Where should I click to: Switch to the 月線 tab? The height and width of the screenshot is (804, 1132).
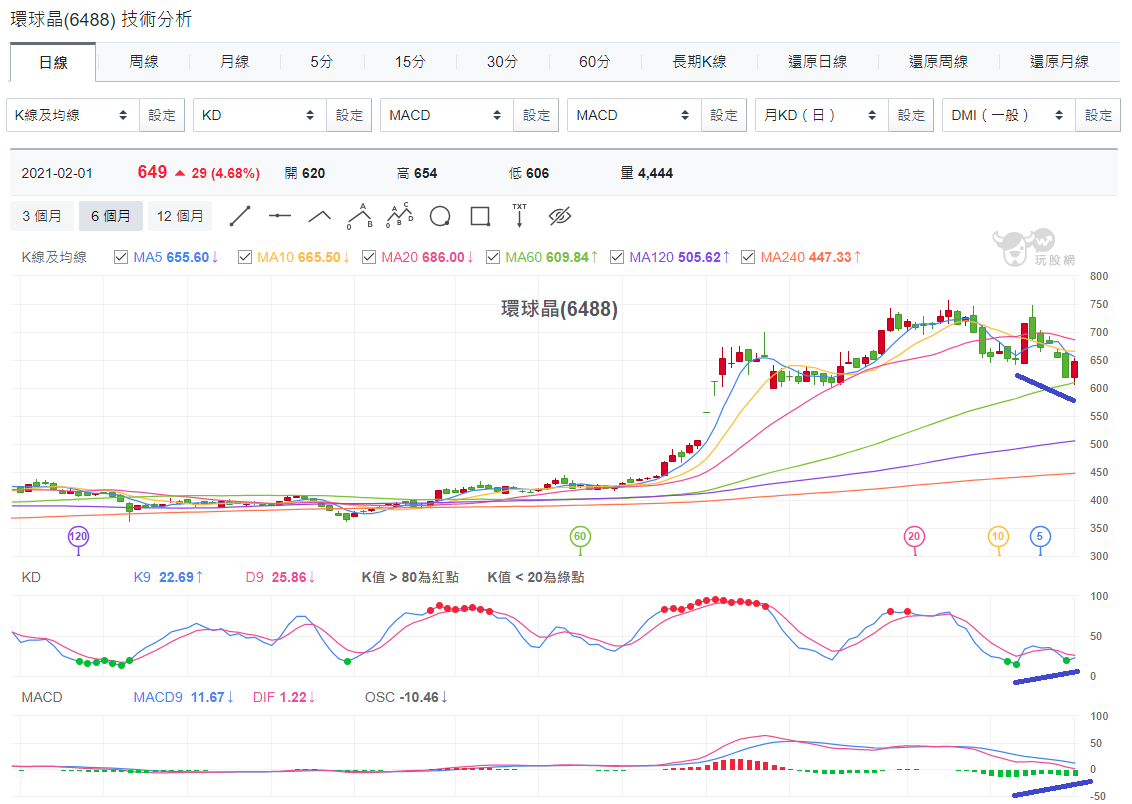point(235,62)
